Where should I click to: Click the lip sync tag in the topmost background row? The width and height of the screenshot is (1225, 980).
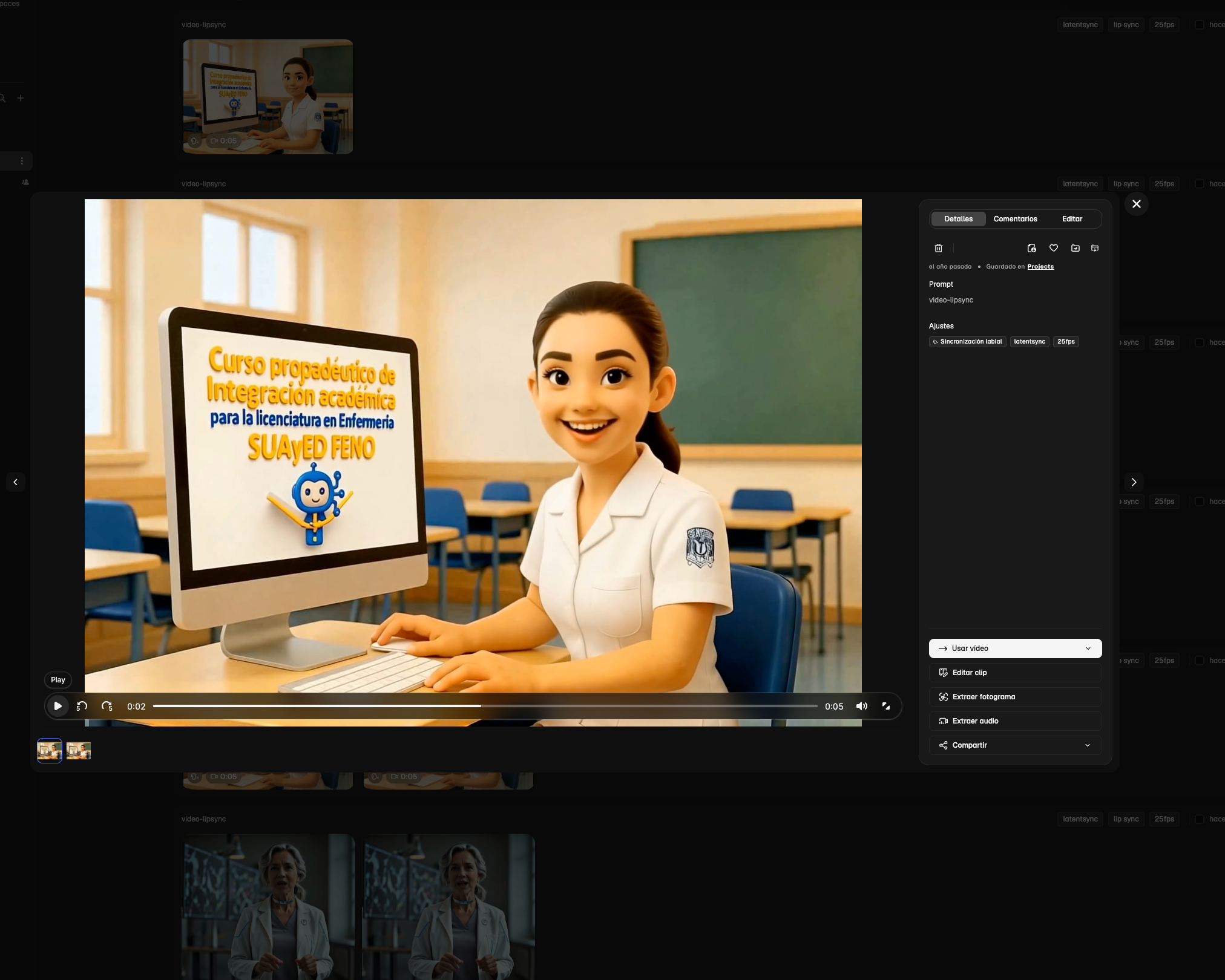(1126, 25)
